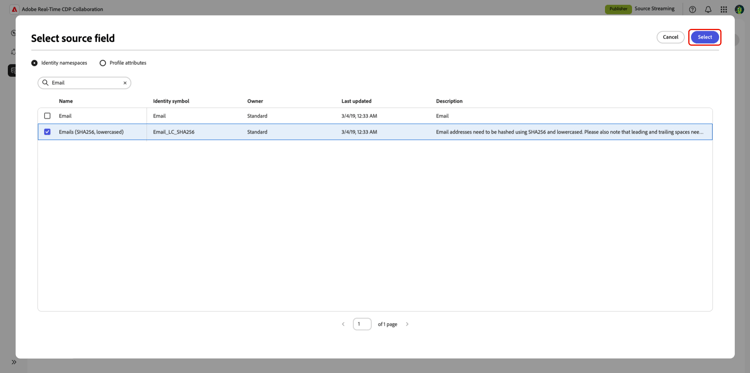
Task: Sort by the Owner column header
Action: [x=255, y=101]
